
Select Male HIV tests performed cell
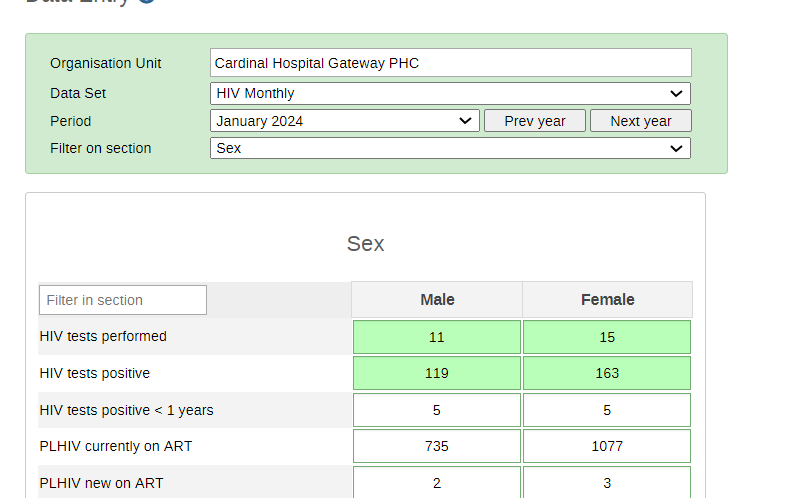437,337
